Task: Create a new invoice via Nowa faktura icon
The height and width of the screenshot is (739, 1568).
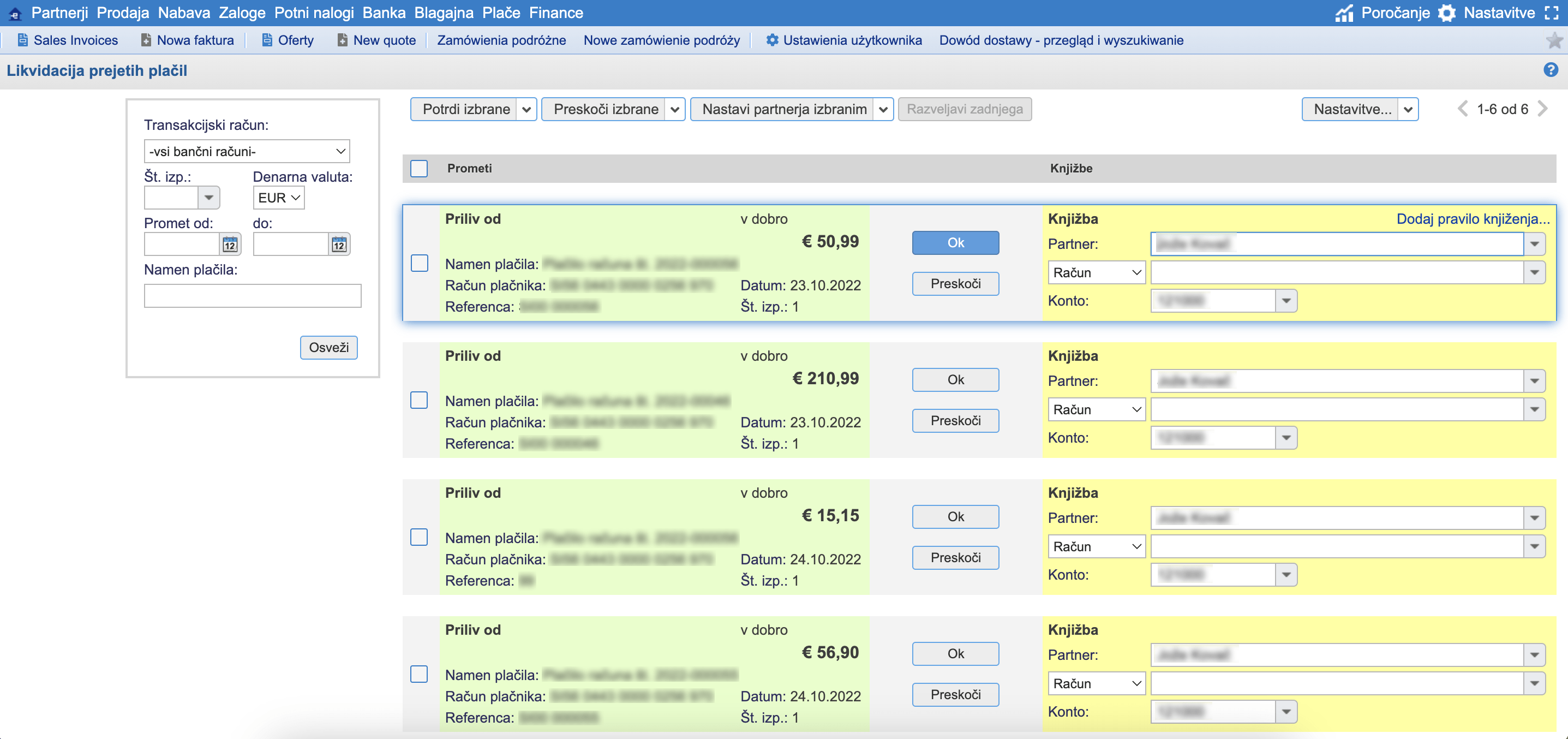Action: (146, 39)
